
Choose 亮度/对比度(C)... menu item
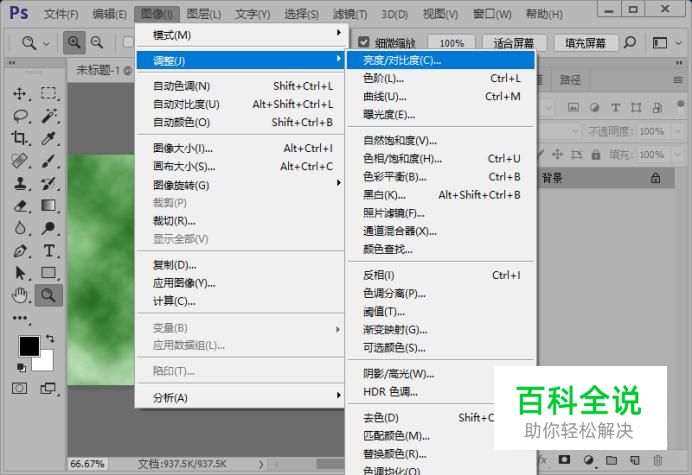pos(441,60)
